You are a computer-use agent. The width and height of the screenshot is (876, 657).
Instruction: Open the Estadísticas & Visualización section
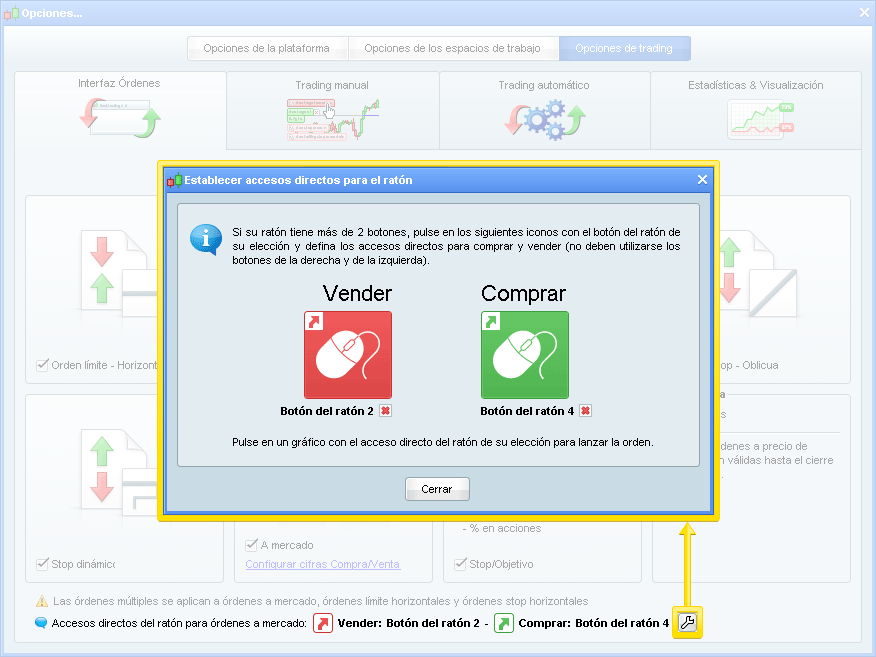(x=756, y=111)
